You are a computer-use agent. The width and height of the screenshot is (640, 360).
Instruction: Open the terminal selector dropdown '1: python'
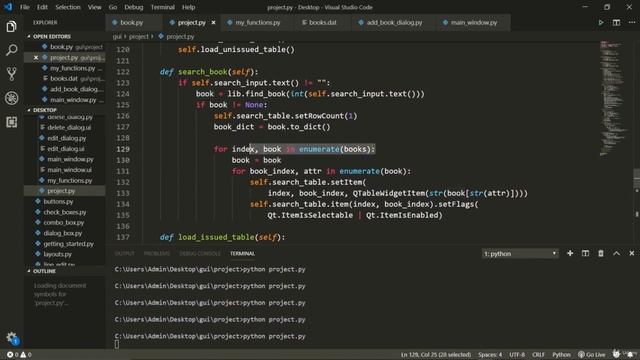coord(520,253)
